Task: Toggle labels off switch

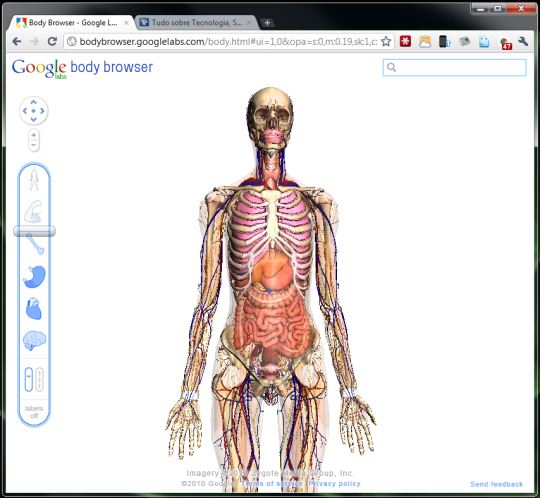Action: point(34,412)
